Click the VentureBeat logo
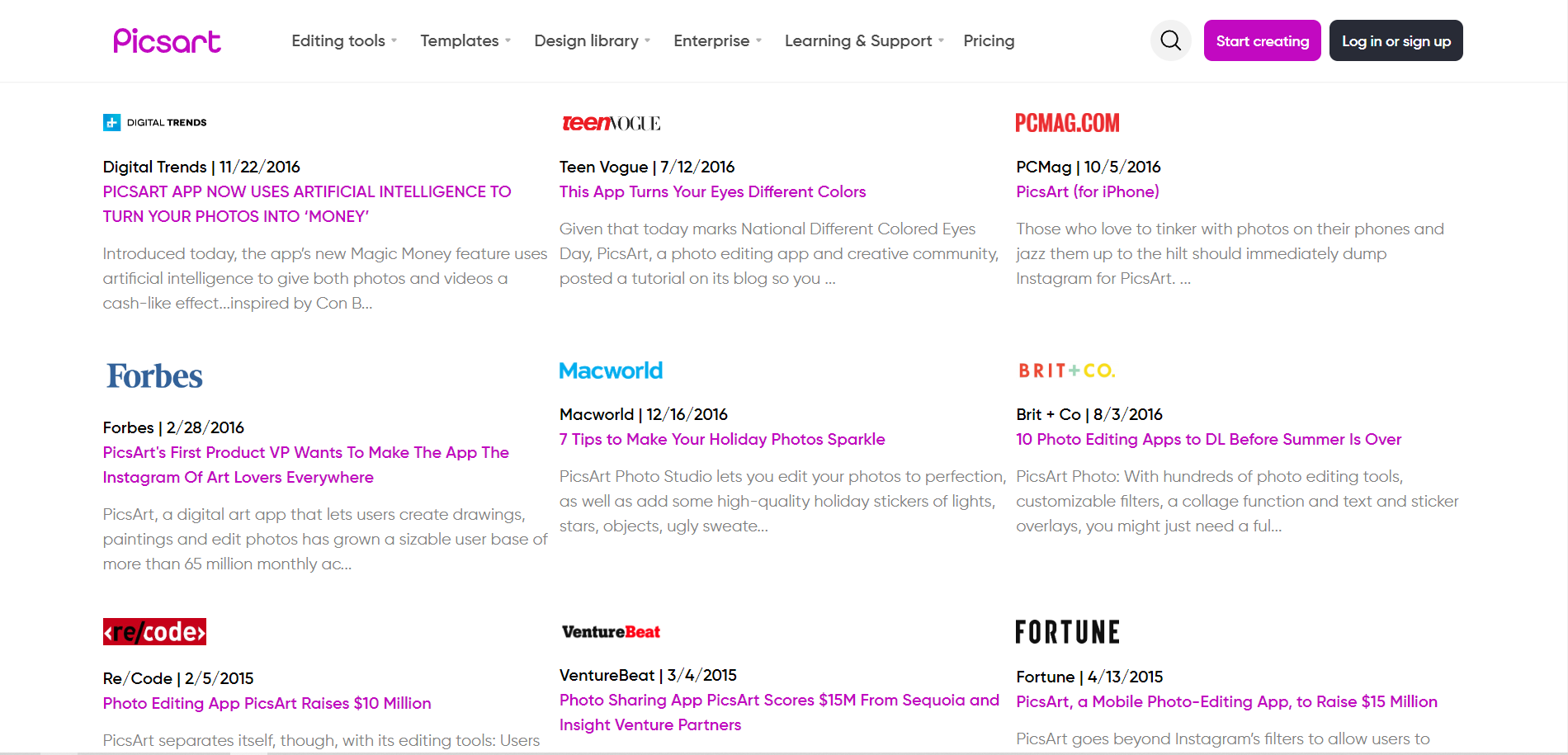Image resolution: width=1568 pixels, height=755 pixels. 611,632
